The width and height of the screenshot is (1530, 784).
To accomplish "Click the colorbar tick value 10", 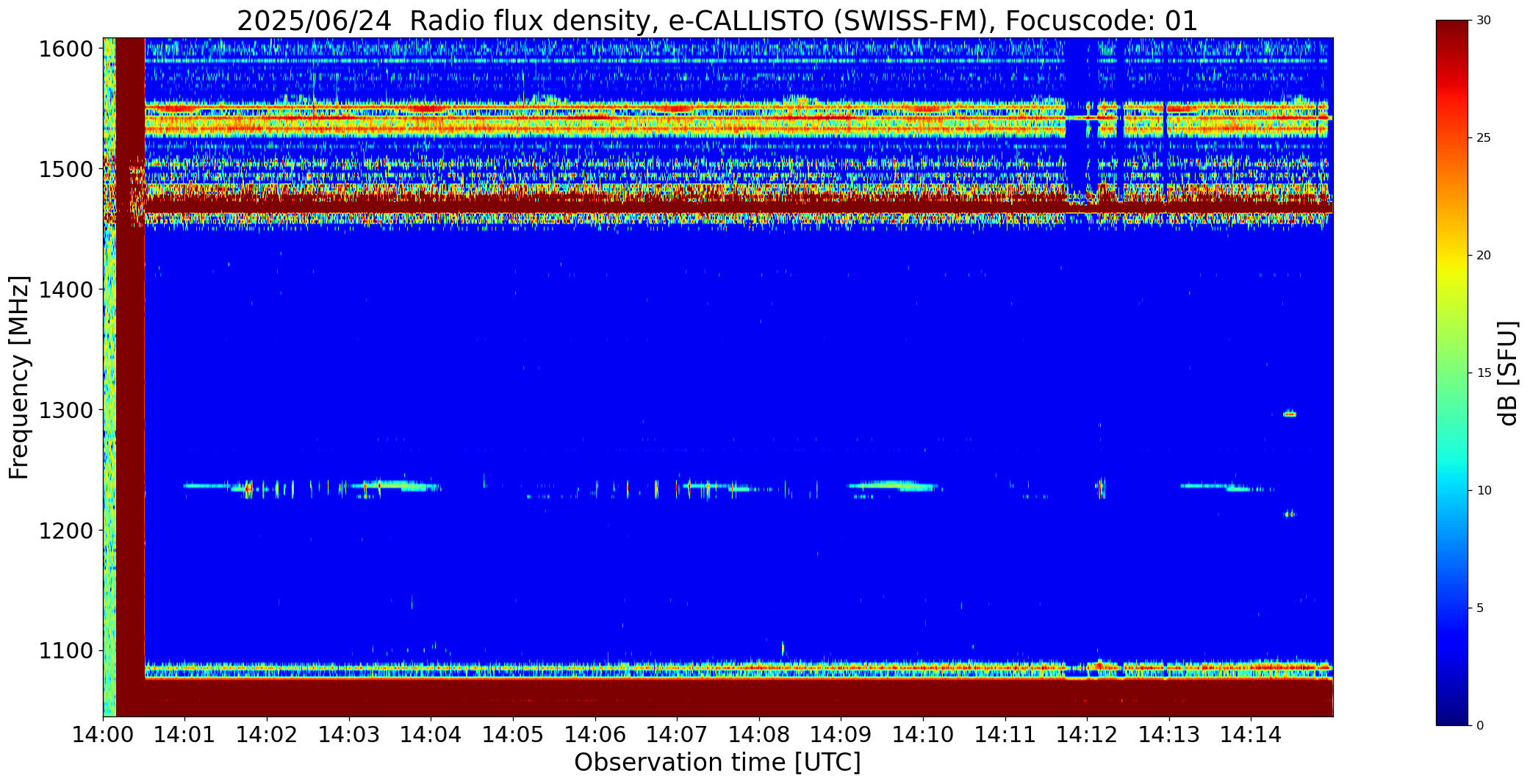I will pos(1484,491).
